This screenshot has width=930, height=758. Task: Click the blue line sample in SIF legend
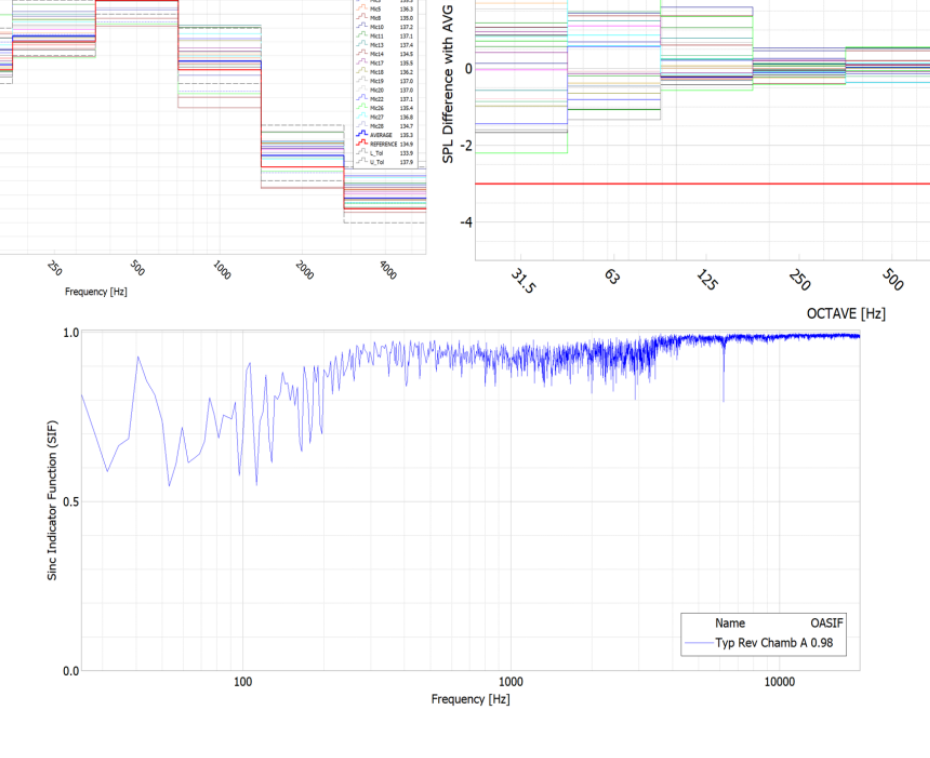698,643
